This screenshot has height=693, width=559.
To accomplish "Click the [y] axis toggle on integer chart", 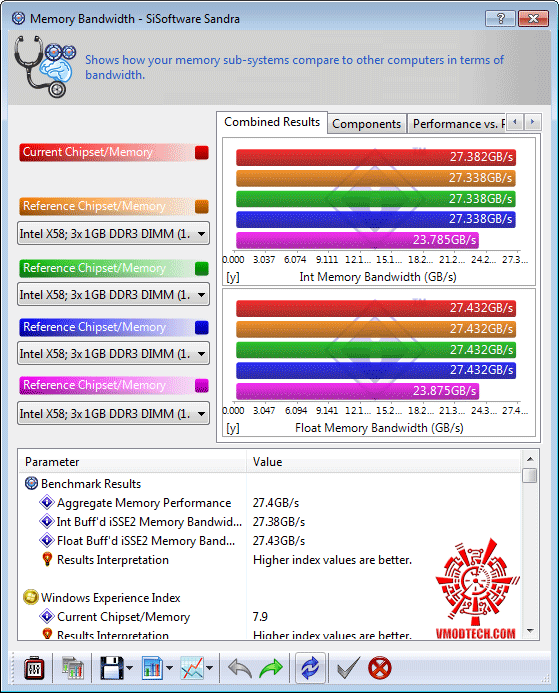I will pos(233,277).
